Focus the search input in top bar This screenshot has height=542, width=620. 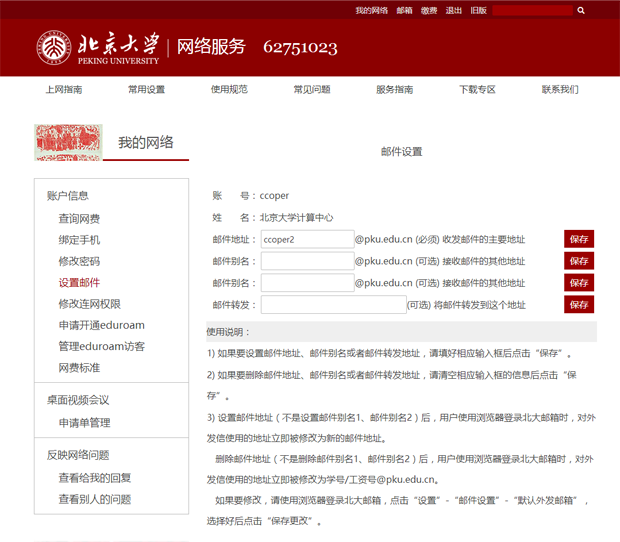coord(532,10)
